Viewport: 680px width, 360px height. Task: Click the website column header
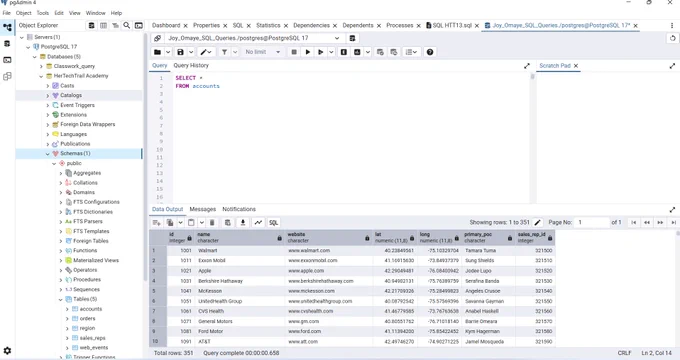click(x=328, y=237)
